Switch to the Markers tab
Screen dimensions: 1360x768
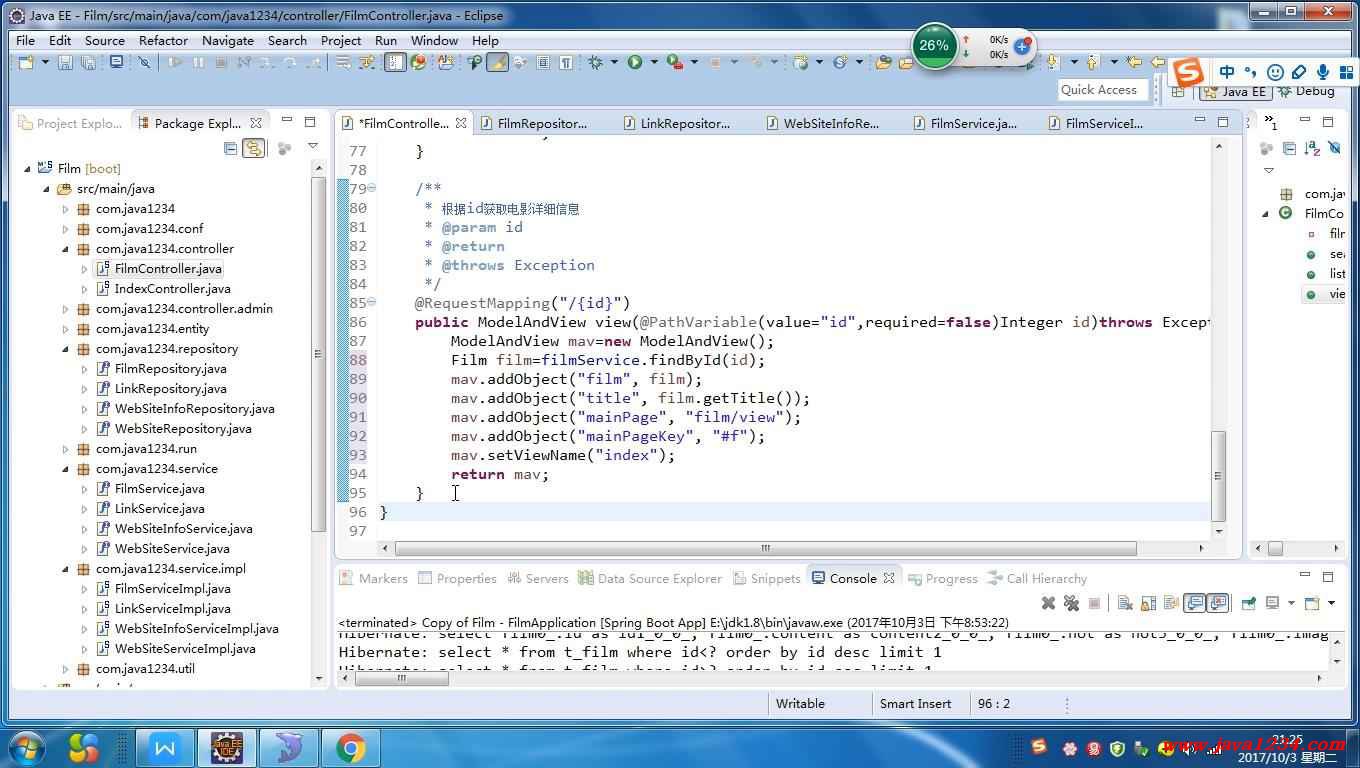pyautogui.click(x=373, y=578)
